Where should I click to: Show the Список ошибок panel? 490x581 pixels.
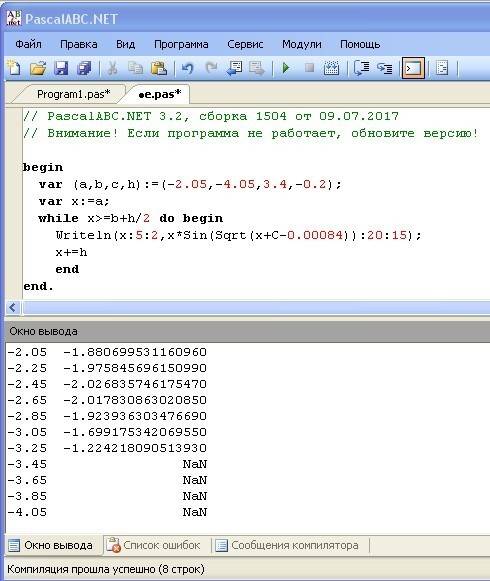[x=154, y=545]
